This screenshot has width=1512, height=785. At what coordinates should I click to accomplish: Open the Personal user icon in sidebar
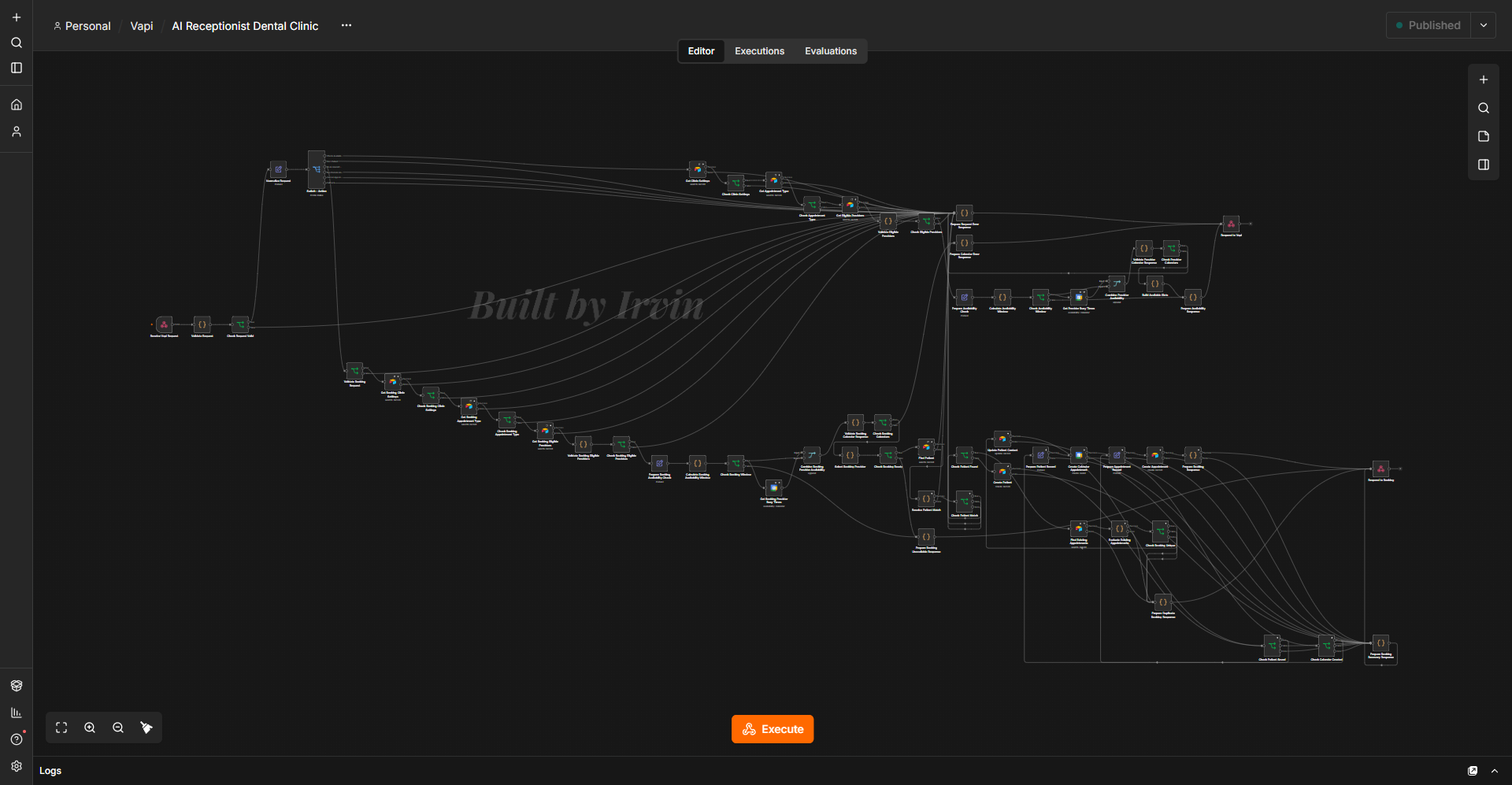(x=17, y=131)
